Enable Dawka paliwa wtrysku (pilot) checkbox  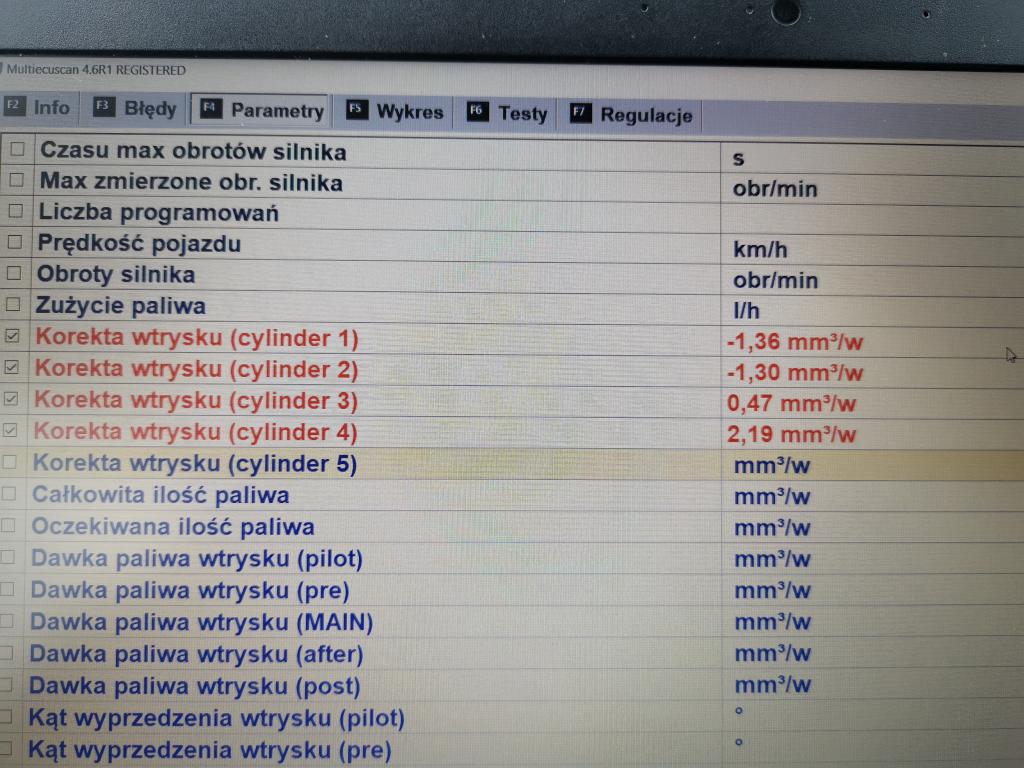pyautogui.click(x=7, y=557)
